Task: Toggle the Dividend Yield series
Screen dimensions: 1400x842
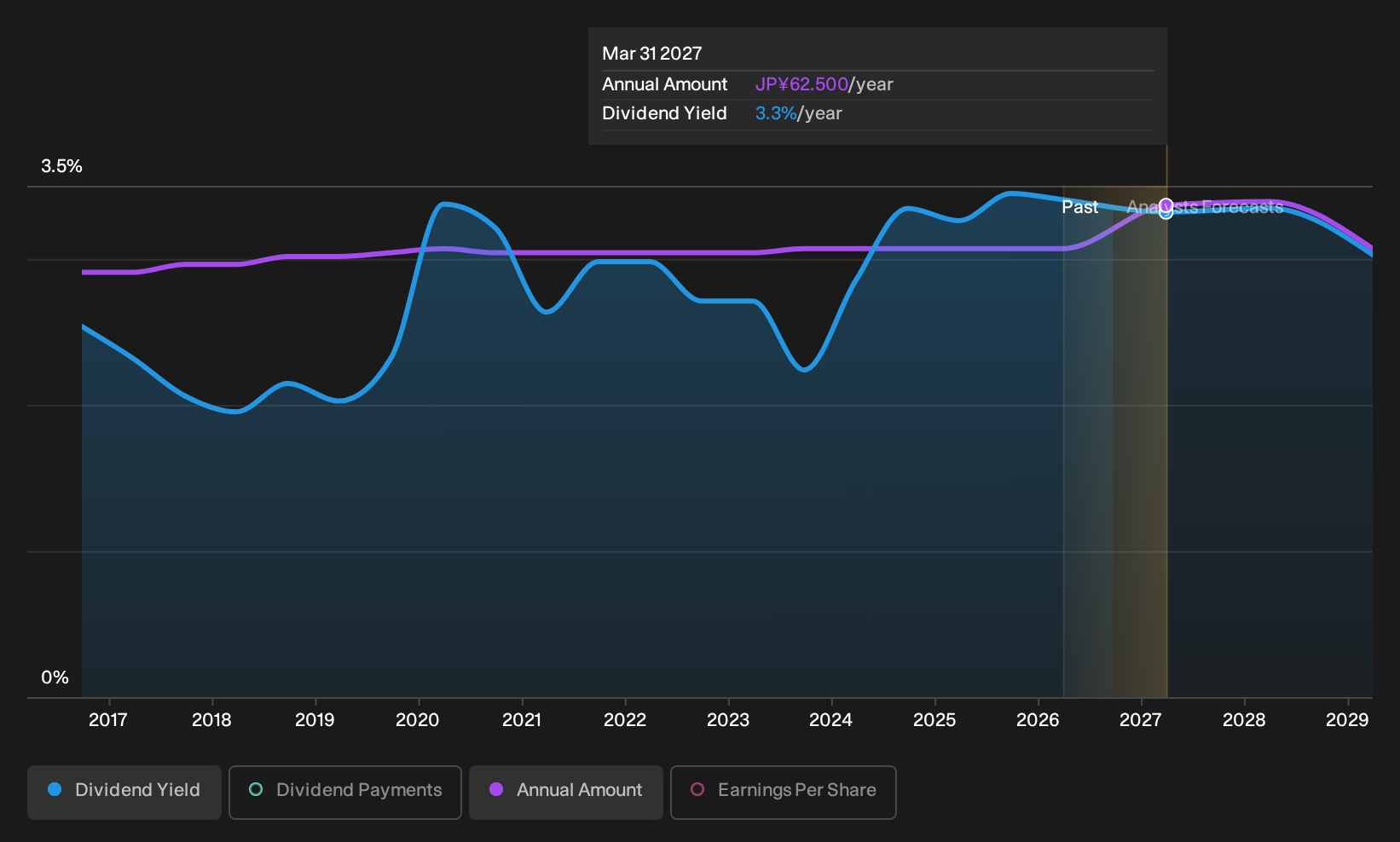Action: point(124,792)
